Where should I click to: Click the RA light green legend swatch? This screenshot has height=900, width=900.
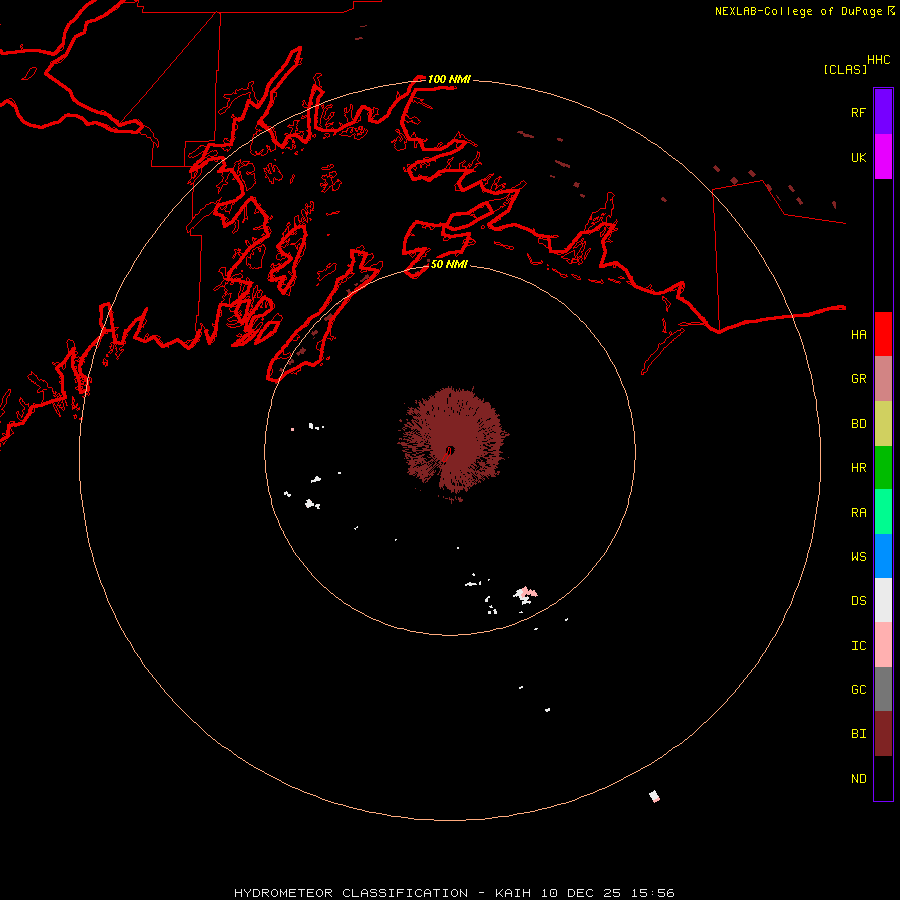[x=883, y=511]
